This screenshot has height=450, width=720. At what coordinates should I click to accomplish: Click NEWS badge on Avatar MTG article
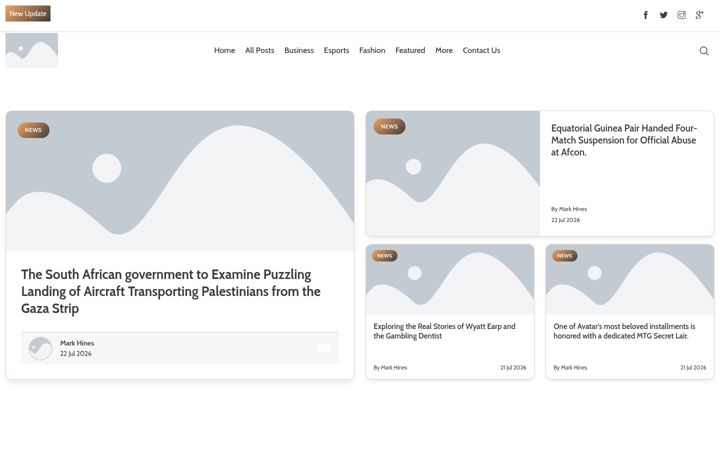564,256
